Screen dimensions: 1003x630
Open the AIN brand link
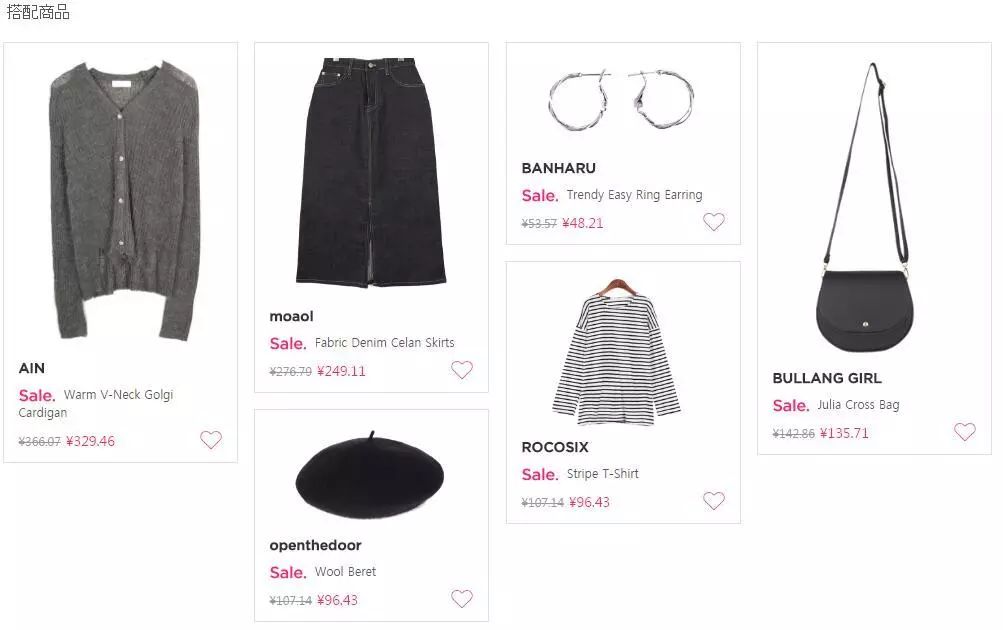(32, 368)
